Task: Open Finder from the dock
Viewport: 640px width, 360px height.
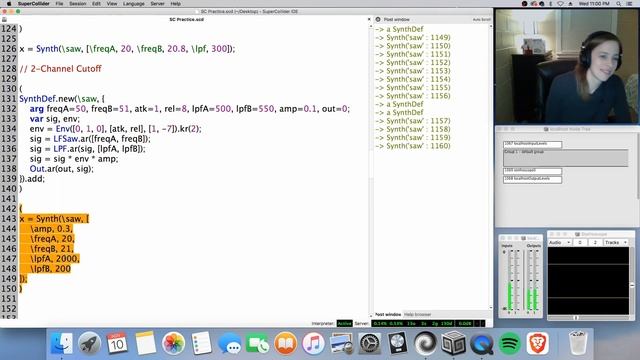Action: click(62, 343)
